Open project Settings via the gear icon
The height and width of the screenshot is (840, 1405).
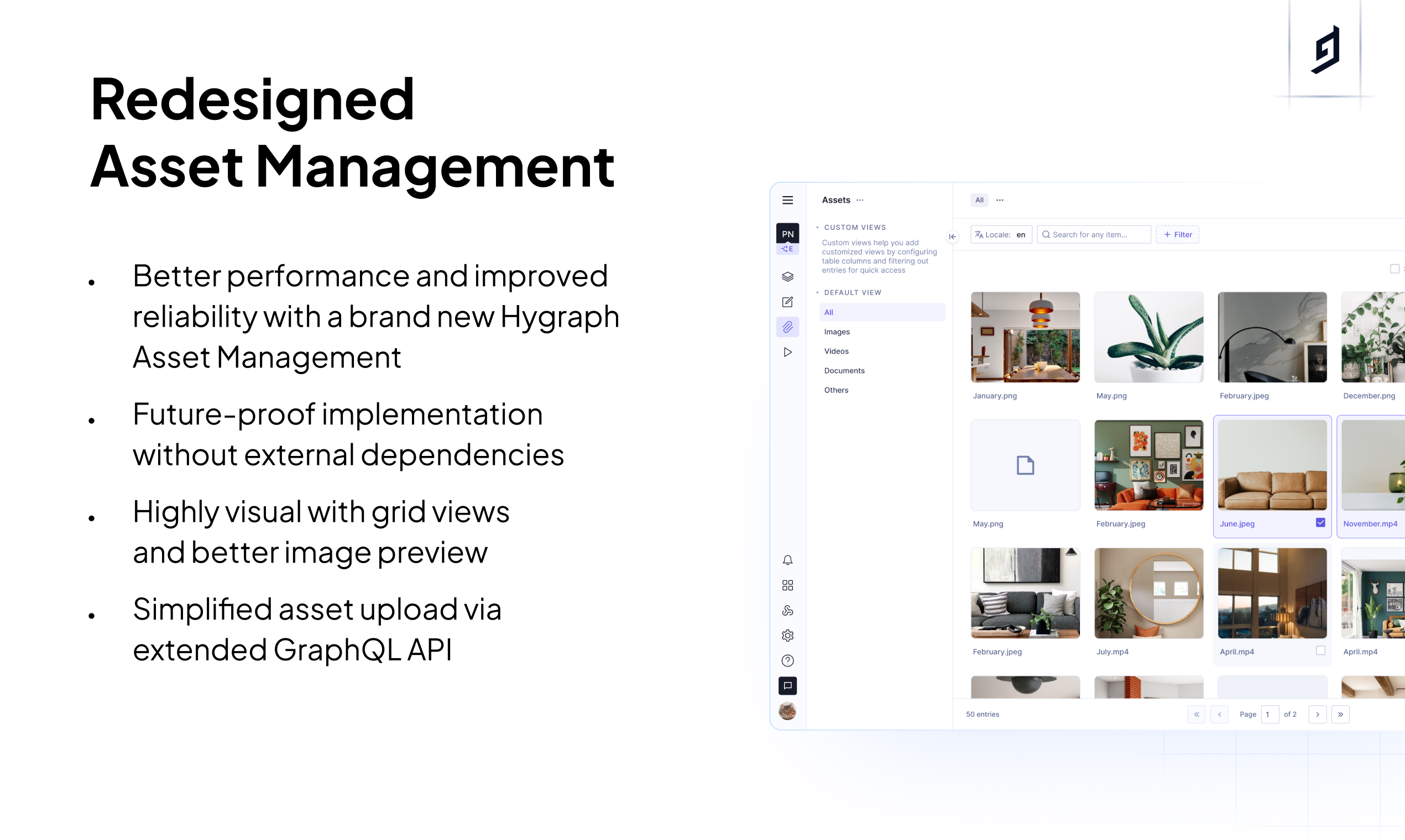pyautogui.click(x=787, y=635)
